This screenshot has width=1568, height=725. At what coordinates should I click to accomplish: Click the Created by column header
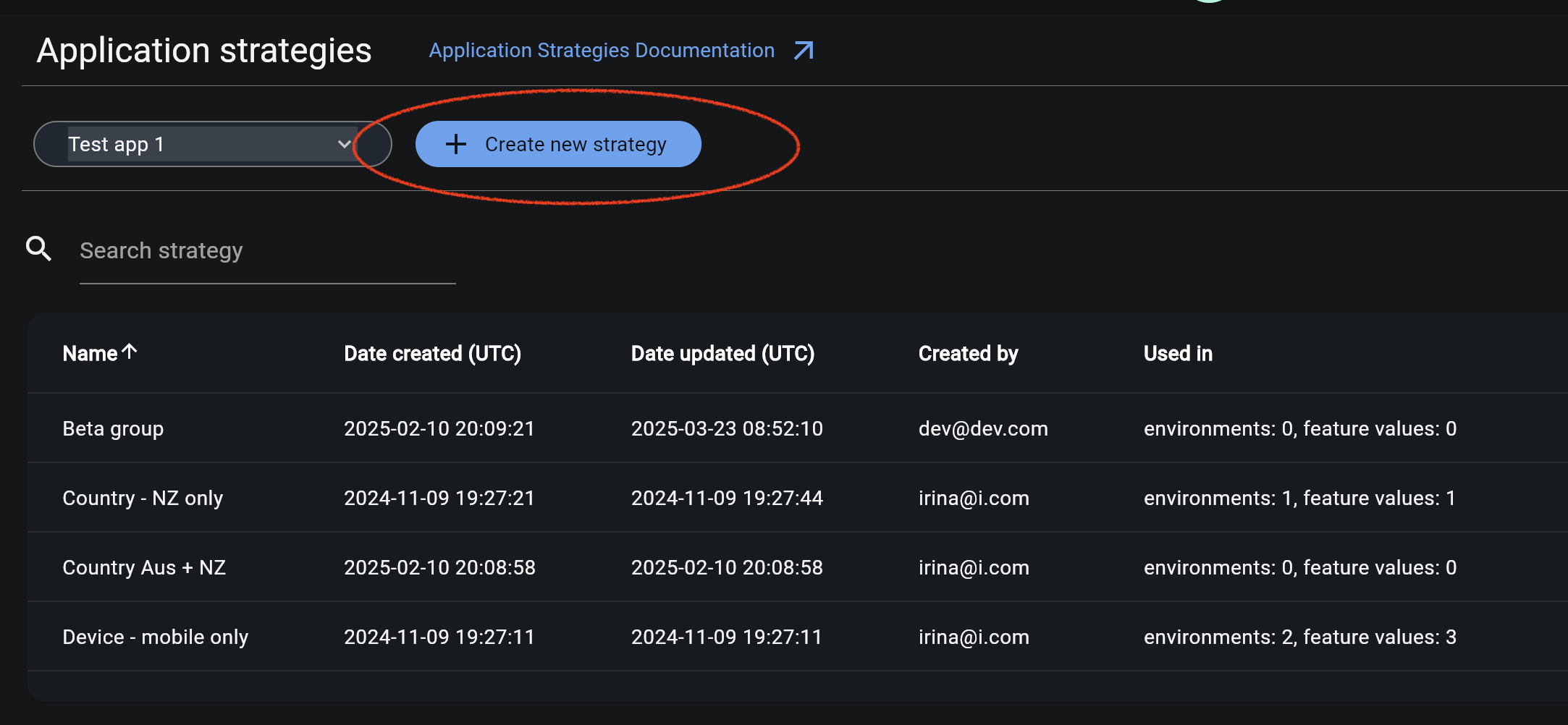968,353
